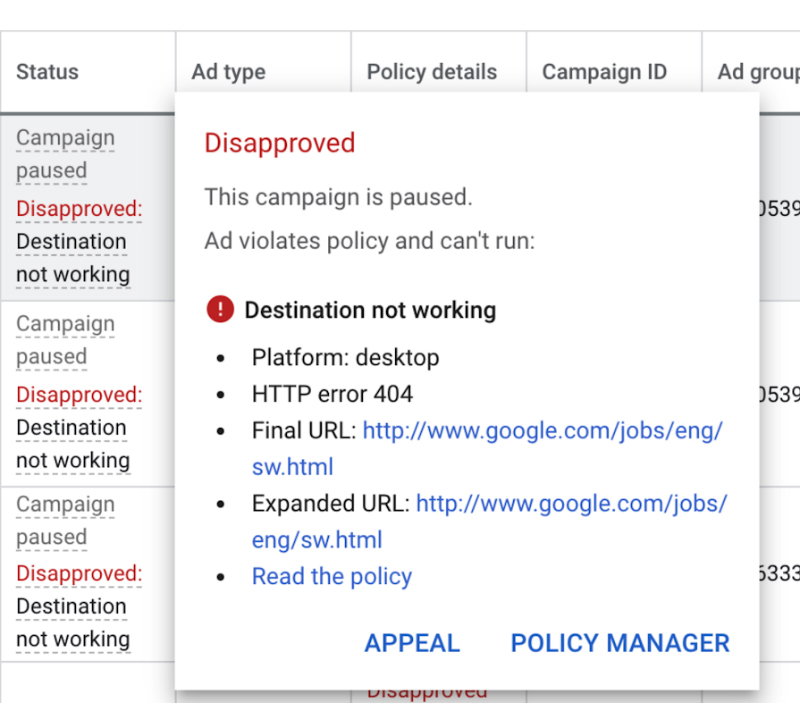The height and width of the screenshot is (703, 800).
Task: Click 'HTTP error 404' bullet item
Action: point(332,394)
